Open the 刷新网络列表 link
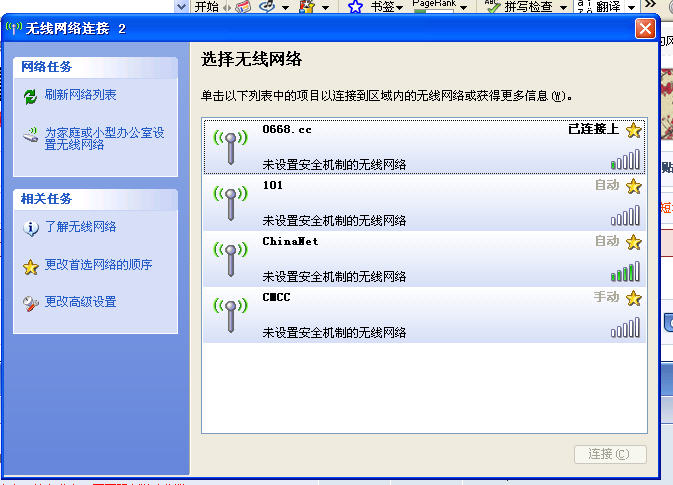 coord(81,95)
